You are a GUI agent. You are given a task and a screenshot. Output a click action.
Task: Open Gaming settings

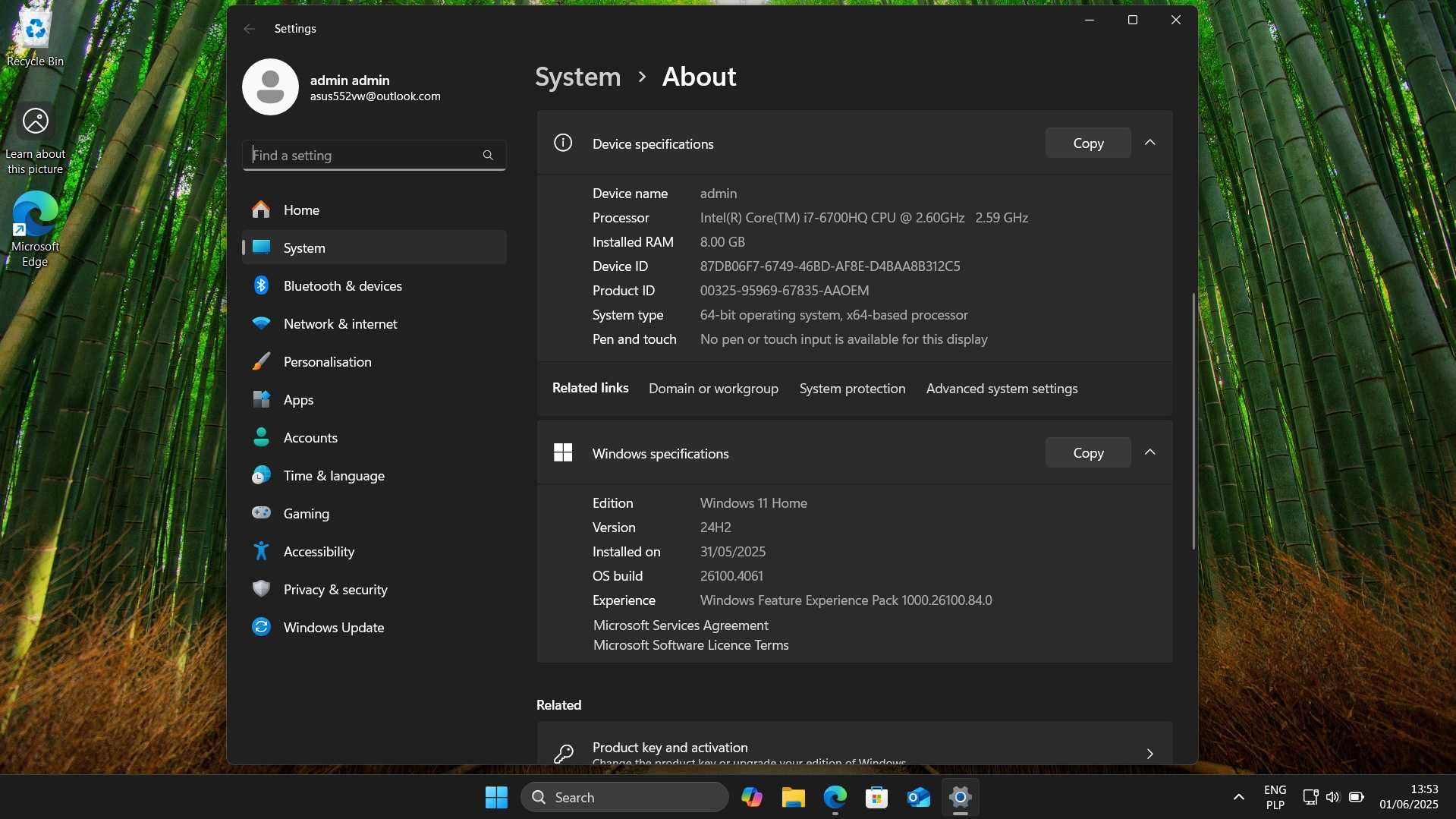(x=374, y=513)
